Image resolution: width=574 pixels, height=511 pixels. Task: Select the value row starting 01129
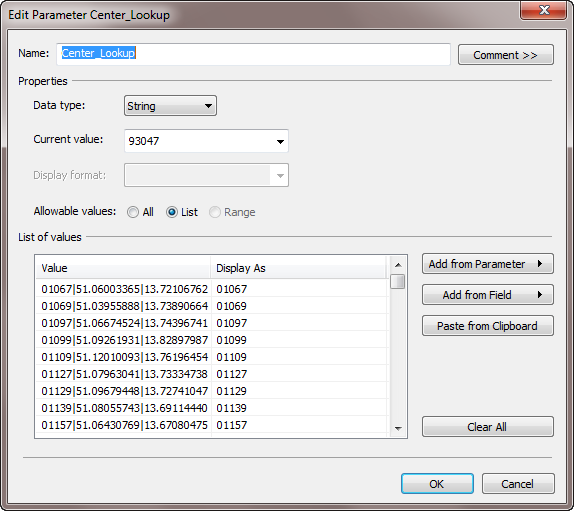click(212, 391)
